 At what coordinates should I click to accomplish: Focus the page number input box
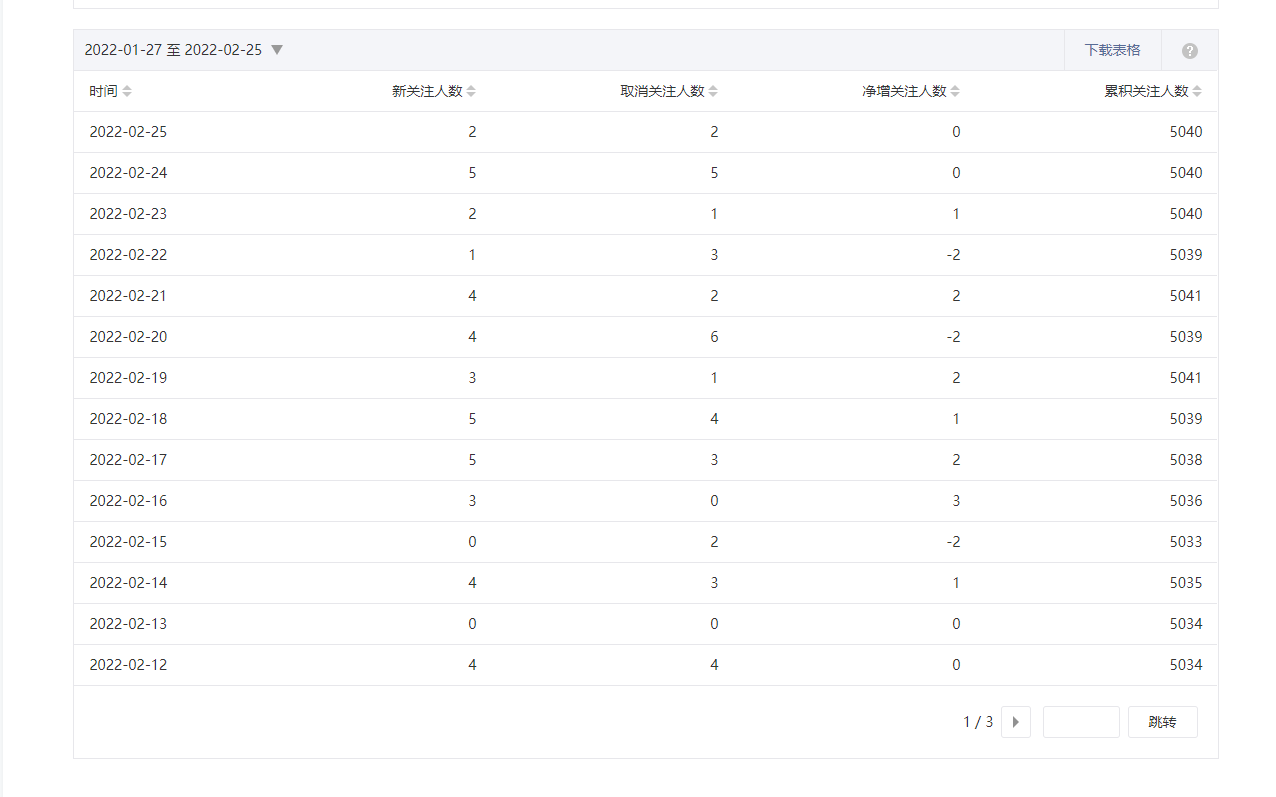[x=1080, y=722]
